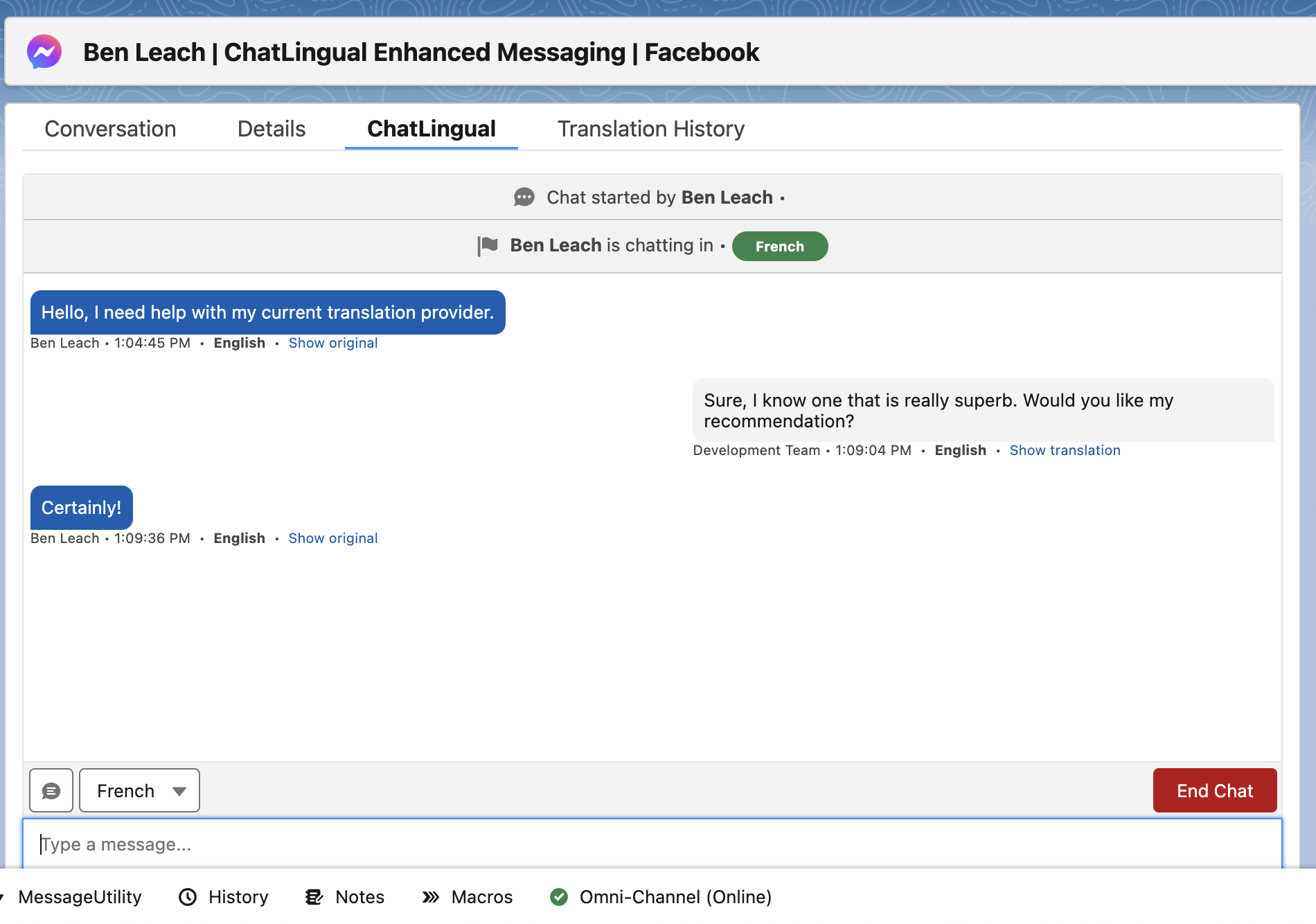This screenshot has width=1316, height=924.
Task: Show original for the Certainly! message
Action: [333, 538]
